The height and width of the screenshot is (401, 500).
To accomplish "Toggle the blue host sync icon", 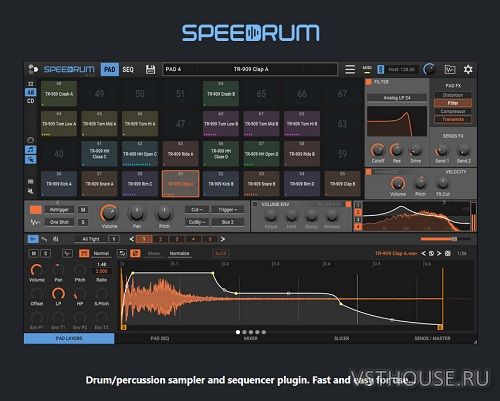I will click(380, 69).
